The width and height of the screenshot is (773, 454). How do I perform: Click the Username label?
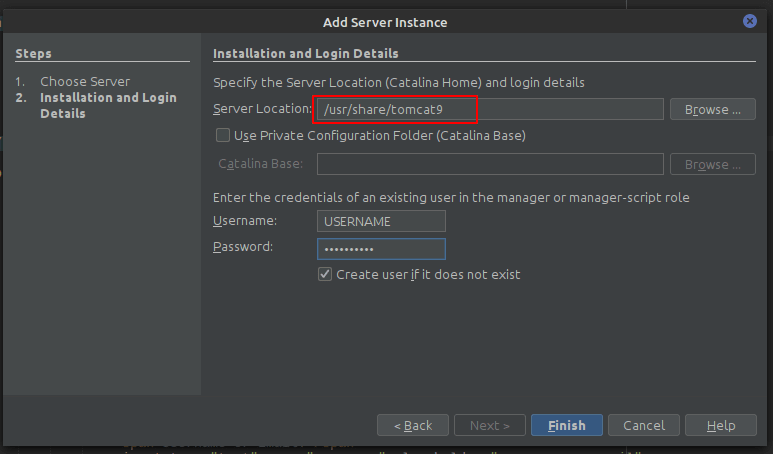(245, 220)
